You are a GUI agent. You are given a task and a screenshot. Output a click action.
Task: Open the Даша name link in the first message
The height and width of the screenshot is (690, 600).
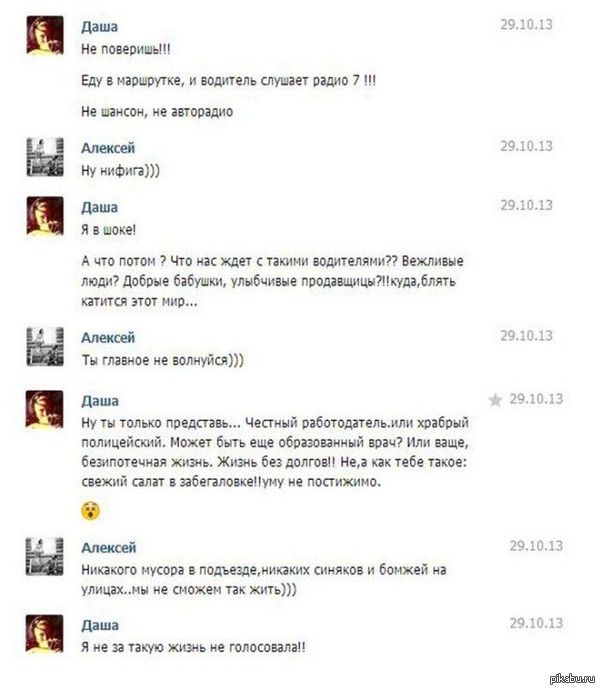(x=99, y=26)
